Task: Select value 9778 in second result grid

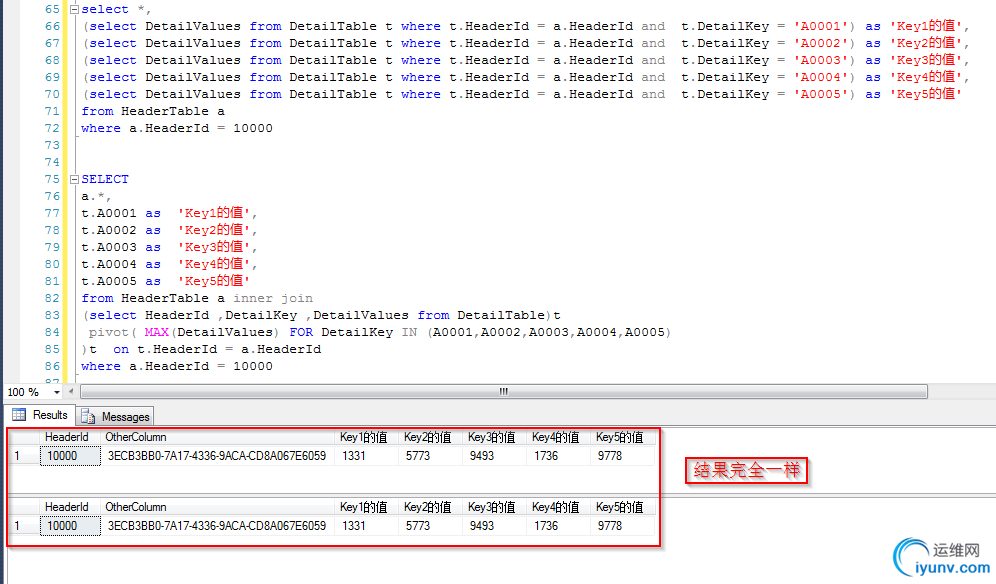Action: pos(622,526)
